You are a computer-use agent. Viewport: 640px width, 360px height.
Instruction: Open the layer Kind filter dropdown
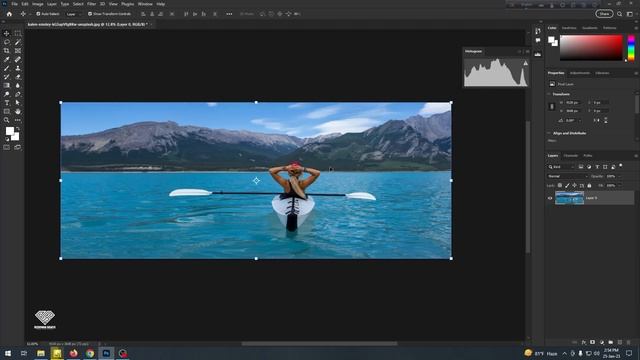click(x=561, y=167)
